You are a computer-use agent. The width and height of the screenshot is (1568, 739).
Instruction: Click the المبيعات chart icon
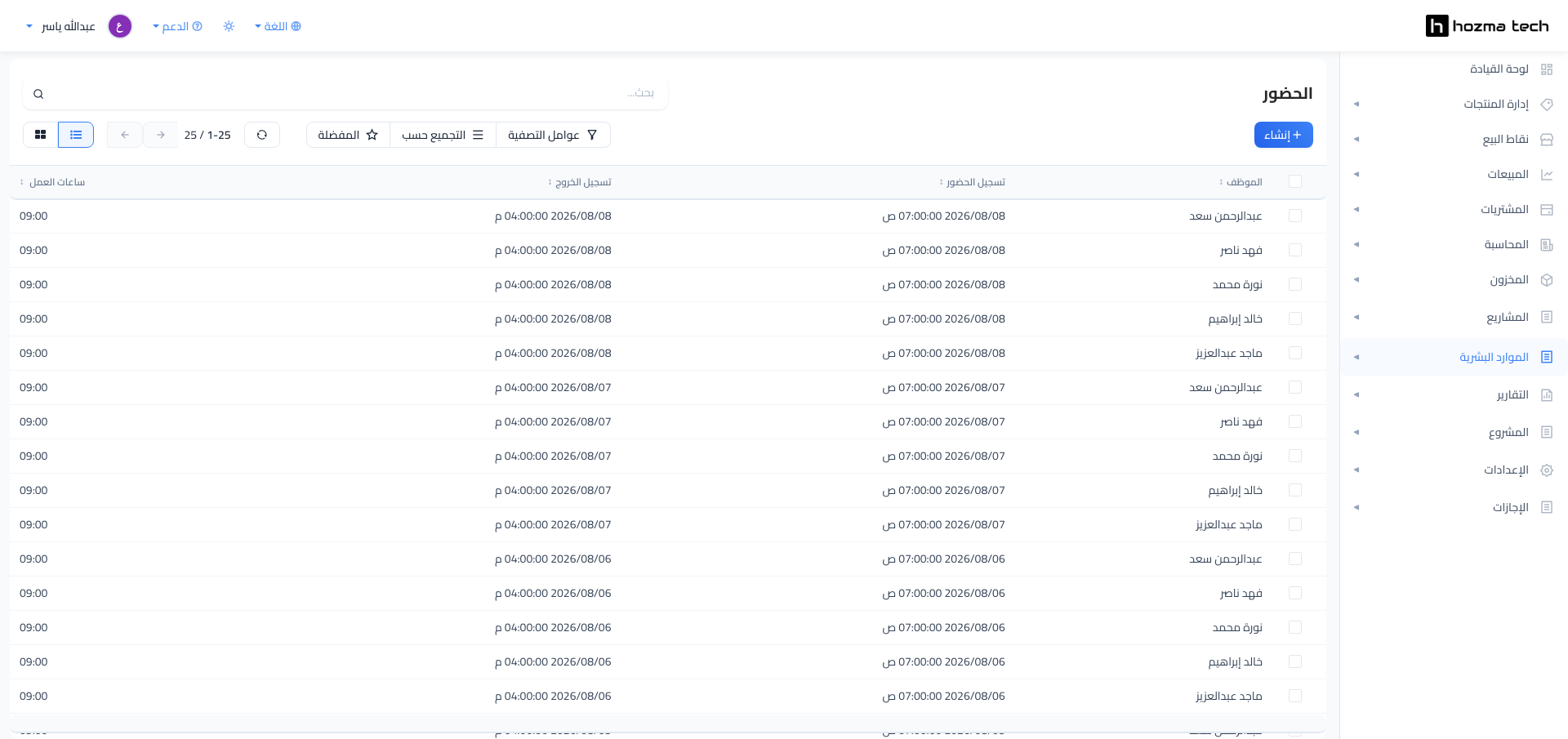pyautogui.click(x=1546, y=175)
